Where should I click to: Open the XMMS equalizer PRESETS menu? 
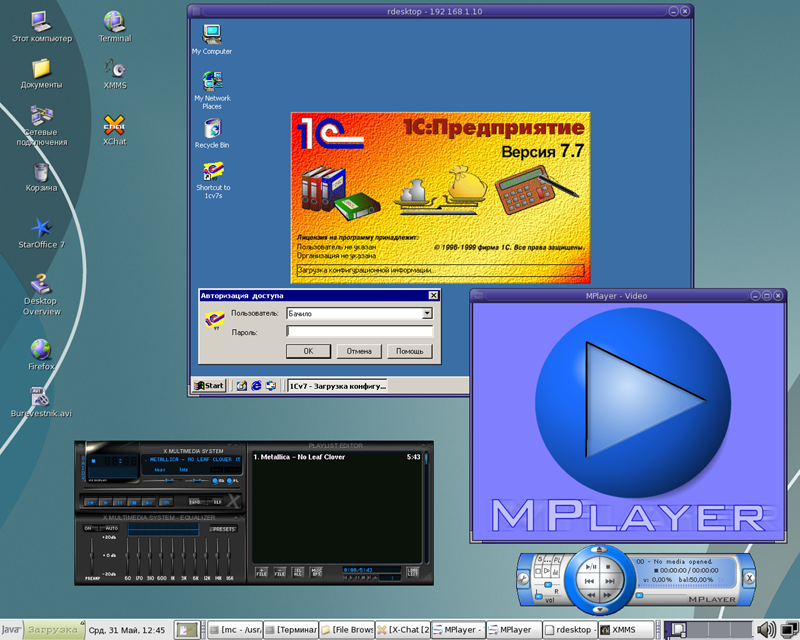tap(224, 528)
